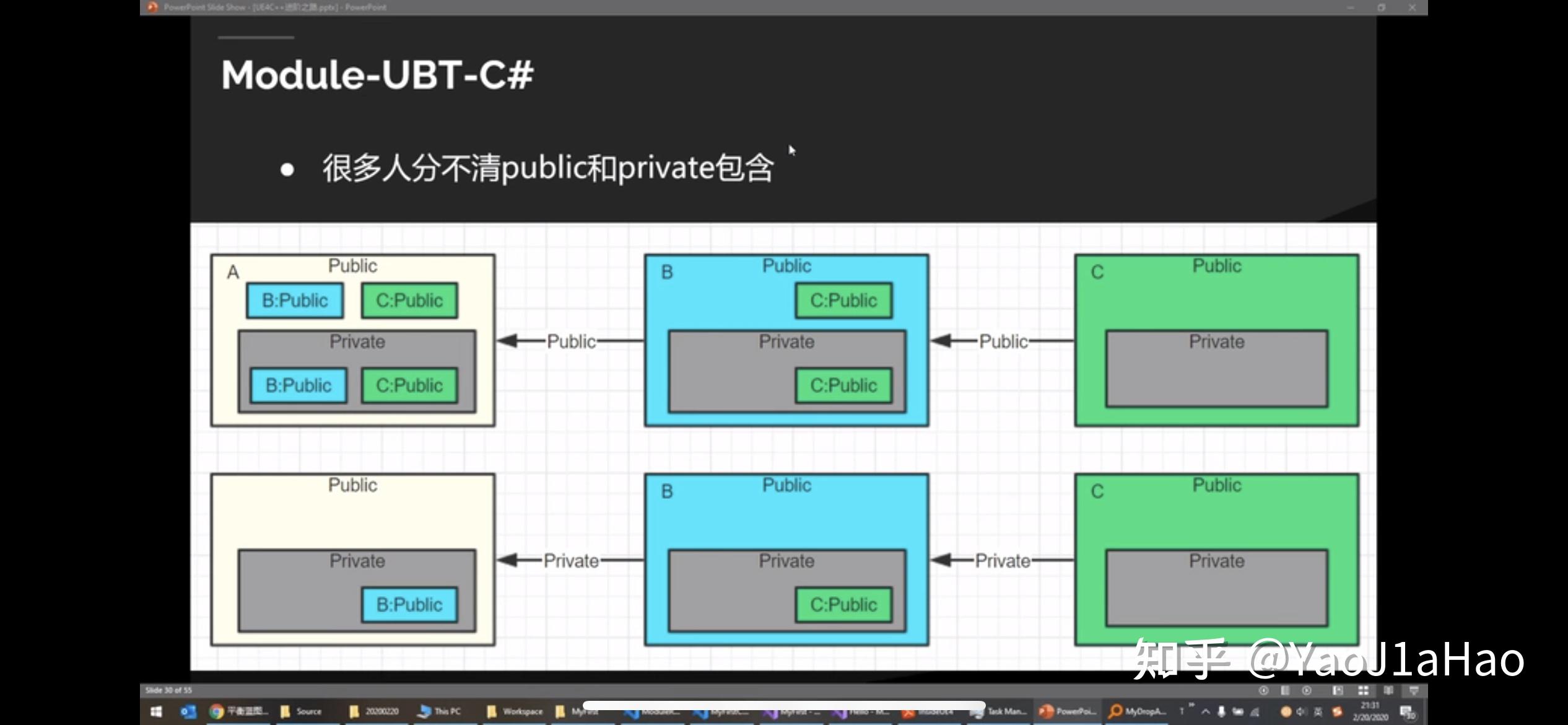The width and height of the screenshot is (1568, 725).
Task: Open the slideshow options menu at far right
Action: 1414,690
